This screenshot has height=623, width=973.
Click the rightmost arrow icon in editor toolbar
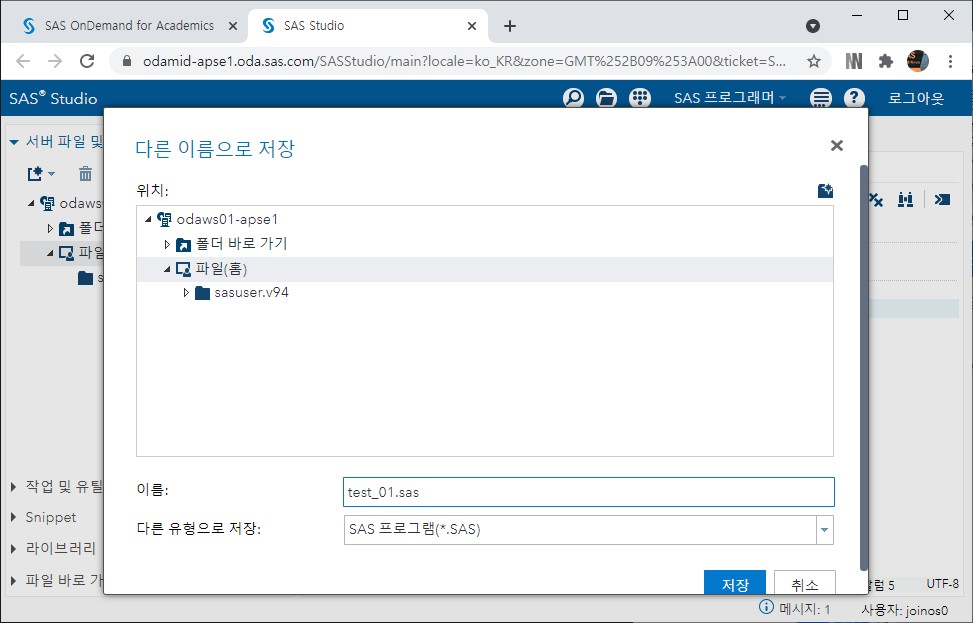(942, 199)
